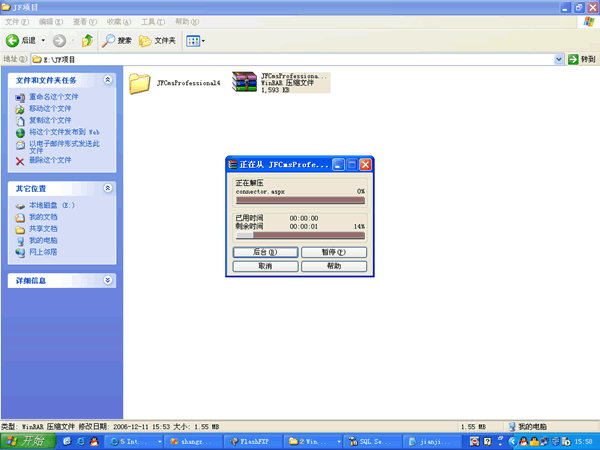Click the connector.aspx file progress bar

(300, 201)
